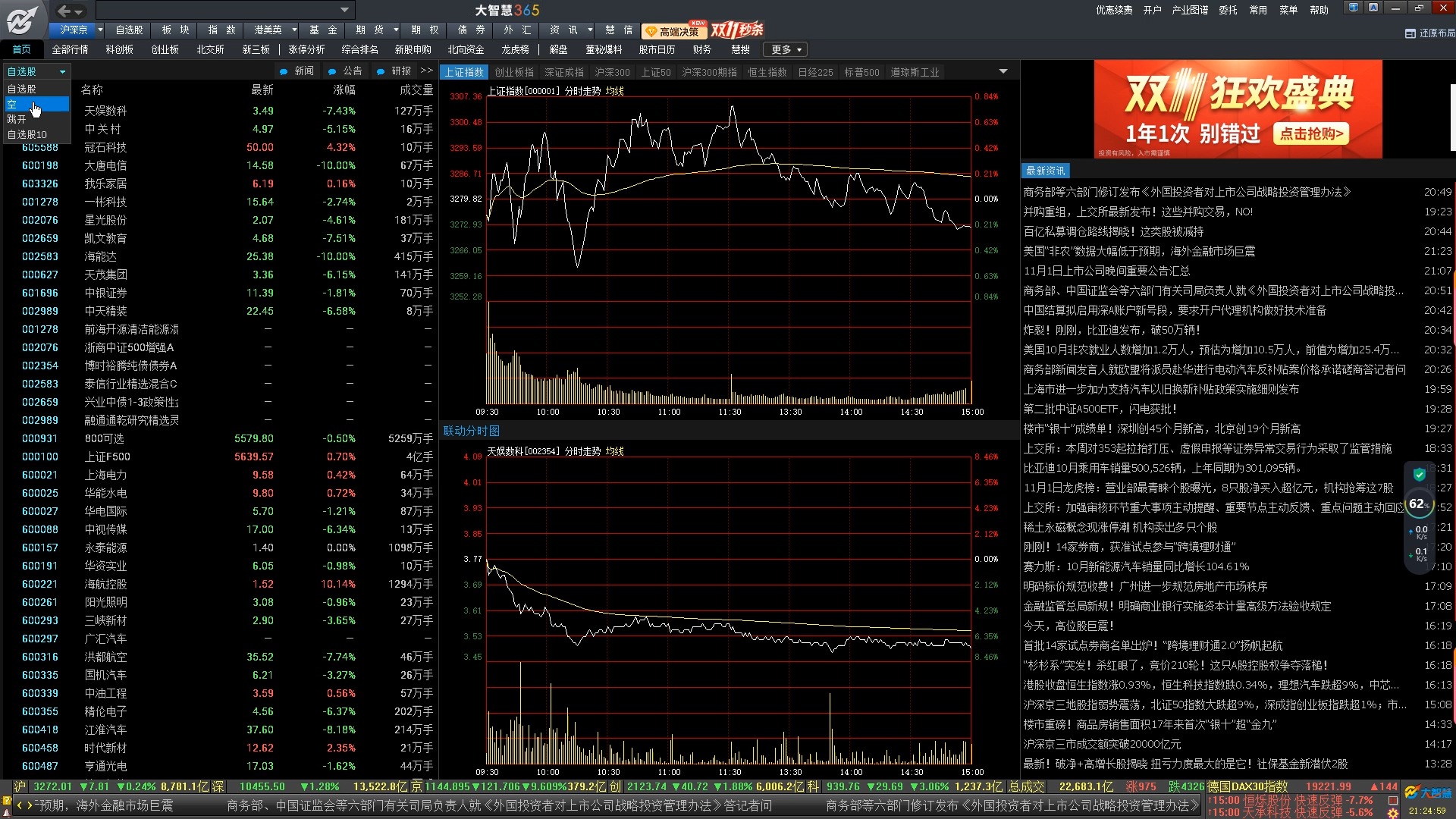This screenshot has height=819, width=1456.
Task: Open the 更多 dropdown menu
Action: coord(786,49)
